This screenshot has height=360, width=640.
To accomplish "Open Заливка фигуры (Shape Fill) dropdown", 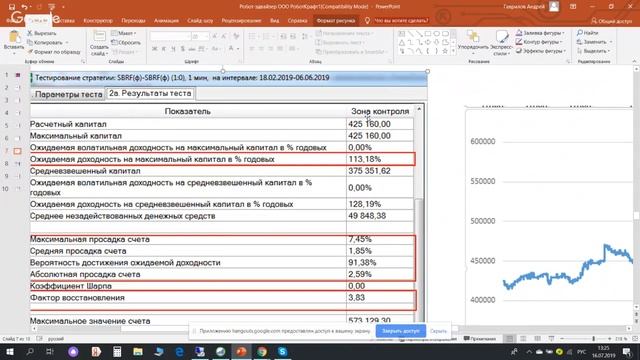I will click(x=540, y=33).
